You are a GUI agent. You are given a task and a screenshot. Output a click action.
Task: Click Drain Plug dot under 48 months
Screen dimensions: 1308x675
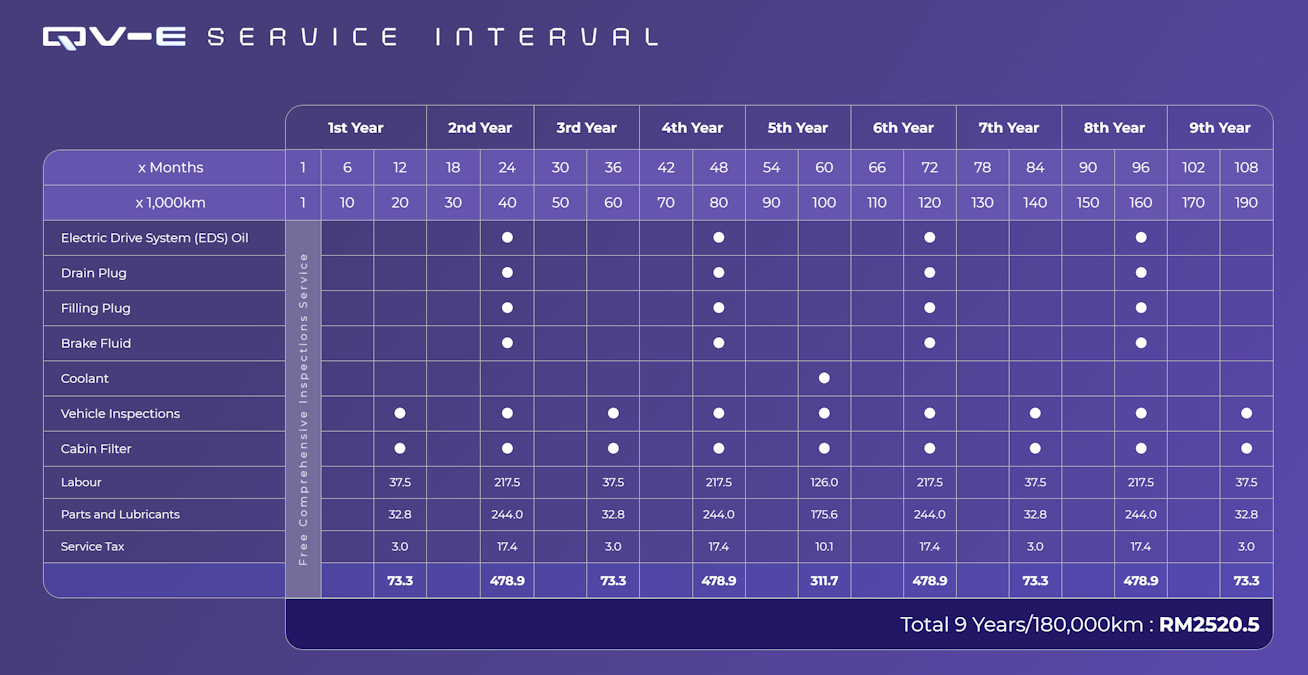pos(718,273)
